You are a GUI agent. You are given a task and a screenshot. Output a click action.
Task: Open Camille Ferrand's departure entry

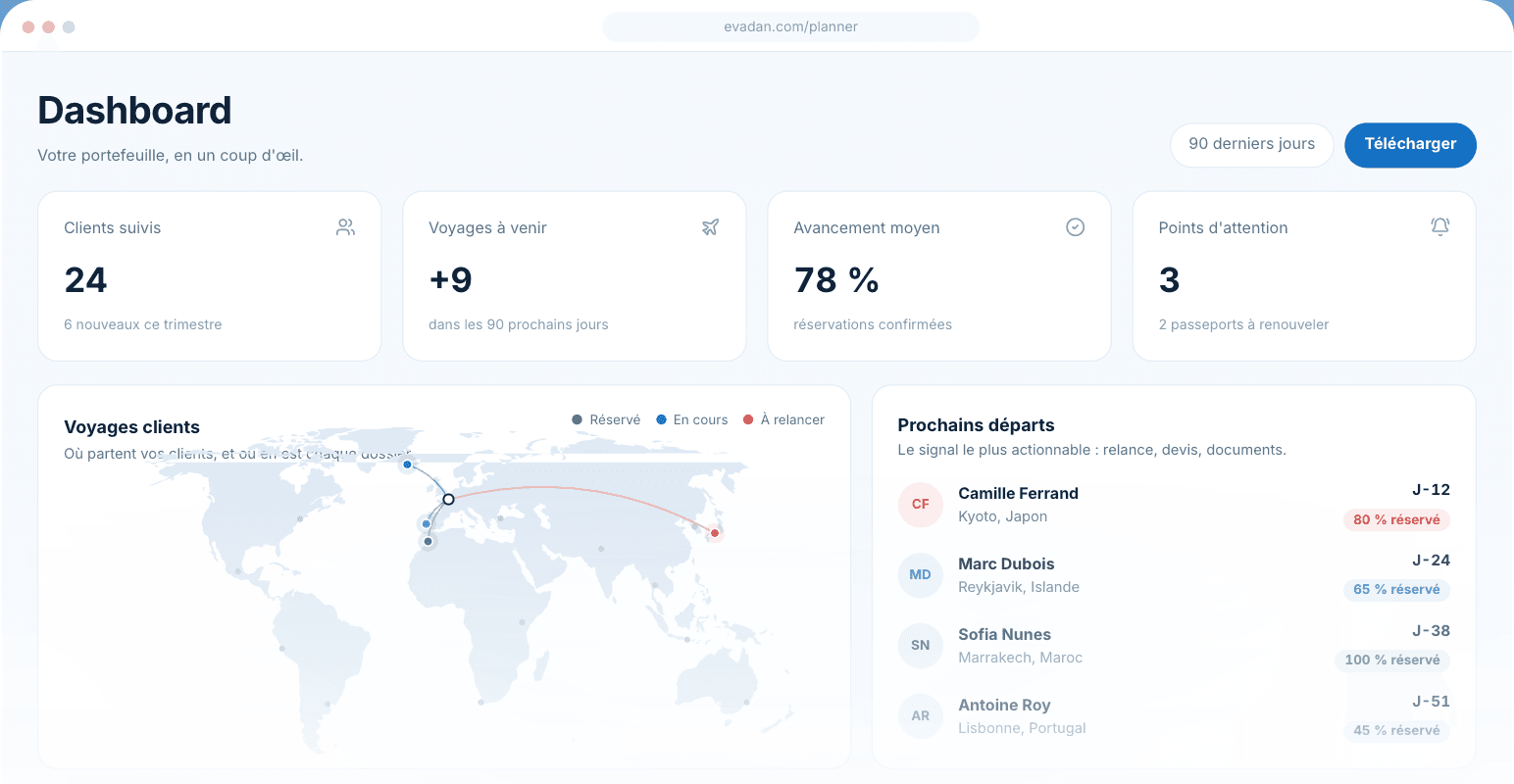[1174, 505]
